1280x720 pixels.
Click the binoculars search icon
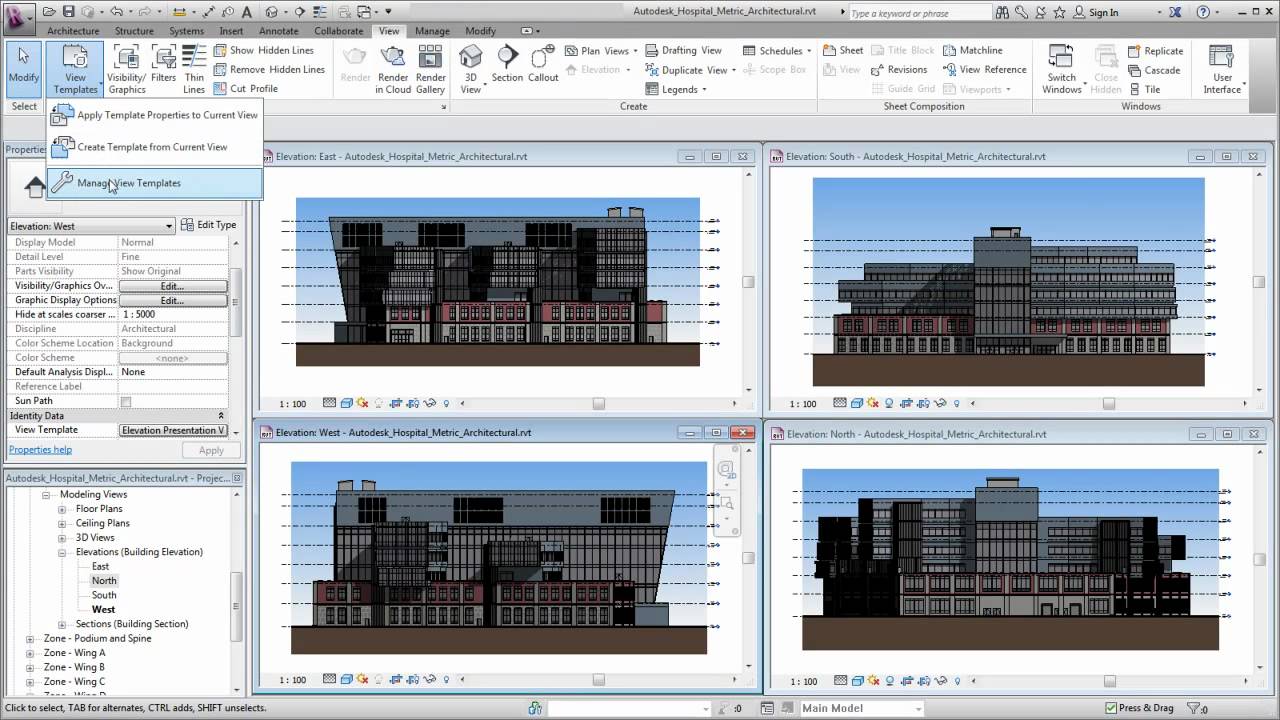[x=1001, y=13]
